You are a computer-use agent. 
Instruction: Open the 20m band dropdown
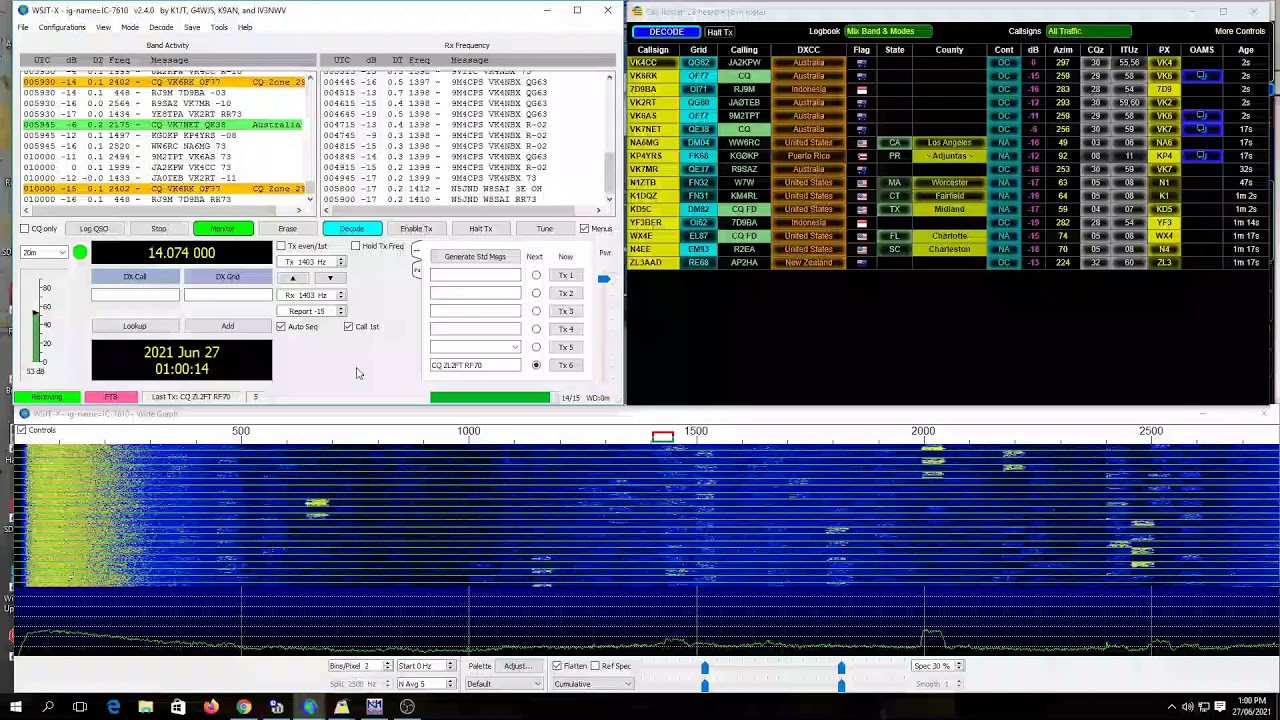point(44,252)
